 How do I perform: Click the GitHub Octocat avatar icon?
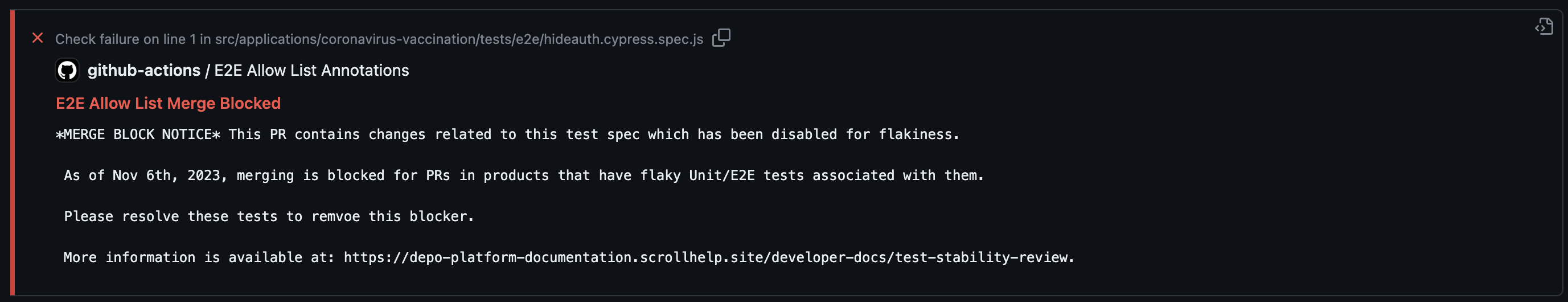click(x=67, y=71)
